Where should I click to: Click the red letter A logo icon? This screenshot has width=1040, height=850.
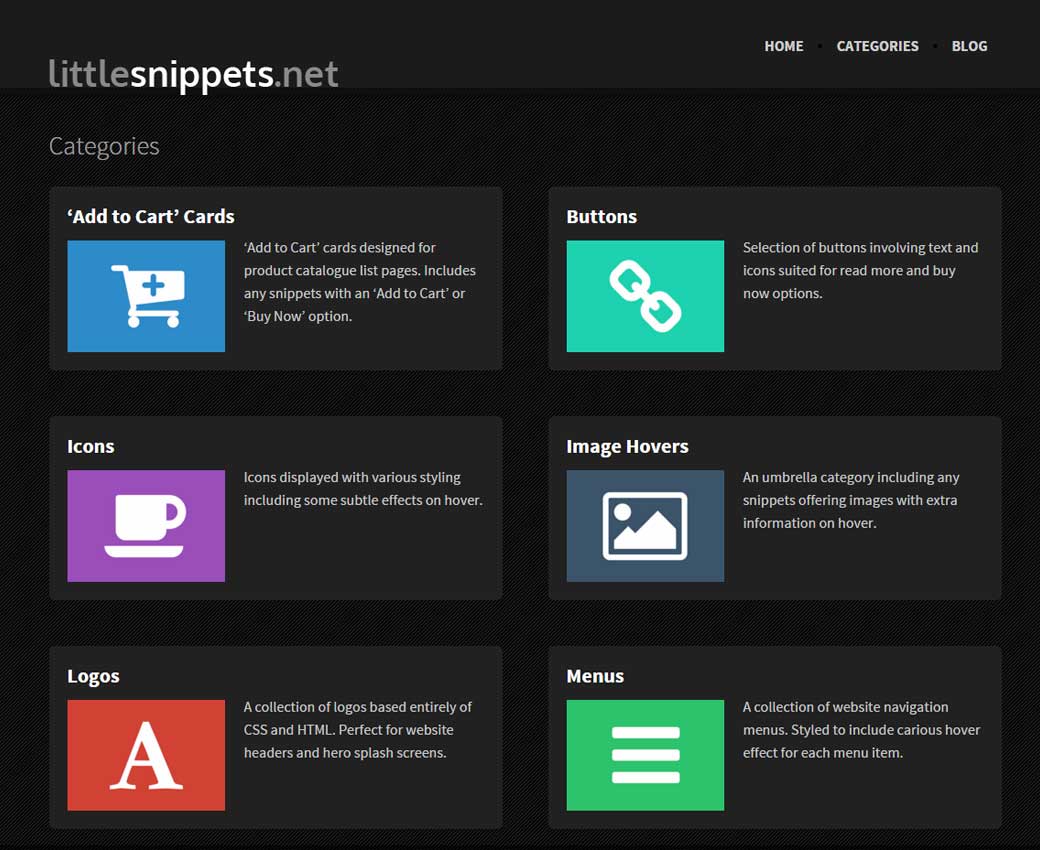pos(146,755)
